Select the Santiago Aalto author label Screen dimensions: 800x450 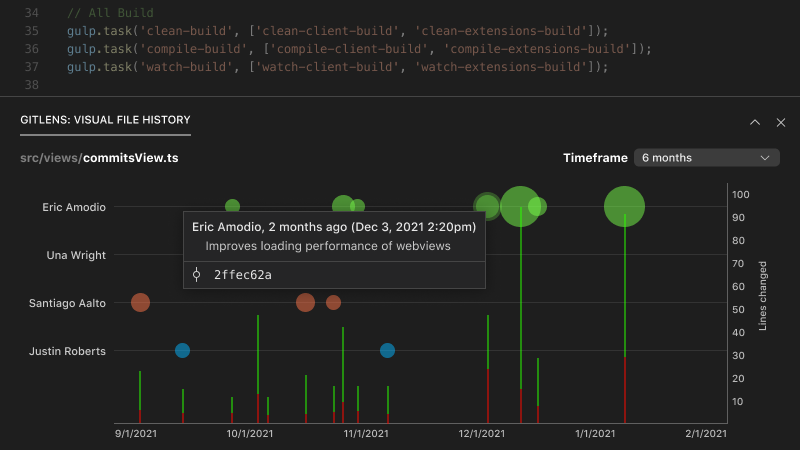[x=67, y=303]
